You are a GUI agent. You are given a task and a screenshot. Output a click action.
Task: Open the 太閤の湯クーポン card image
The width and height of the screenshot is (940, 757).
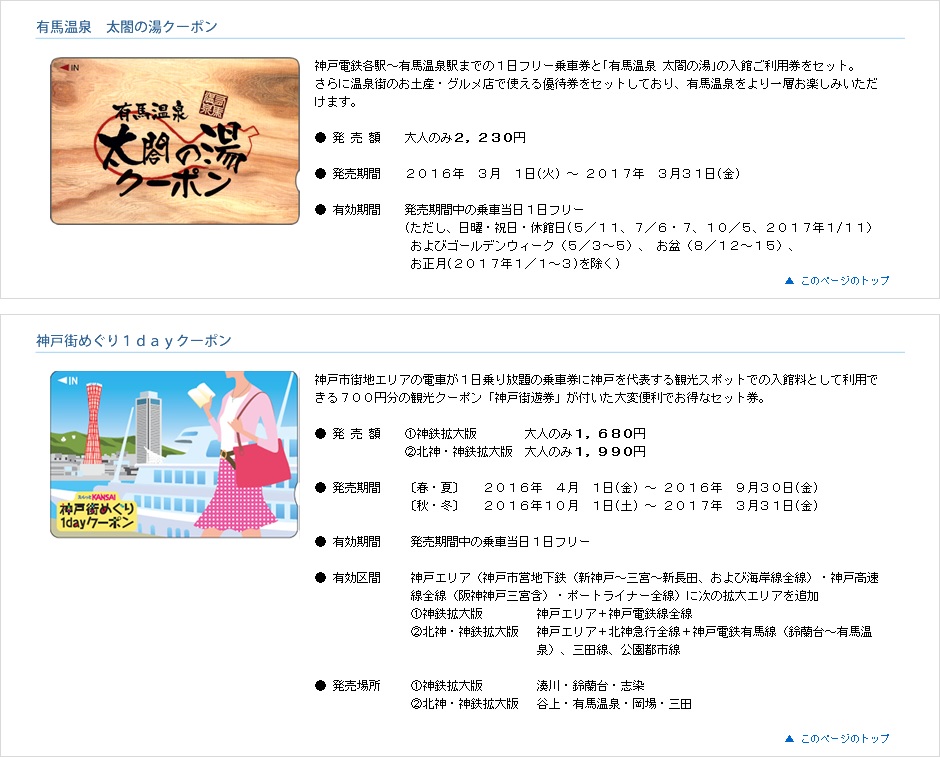coord(174,141)
